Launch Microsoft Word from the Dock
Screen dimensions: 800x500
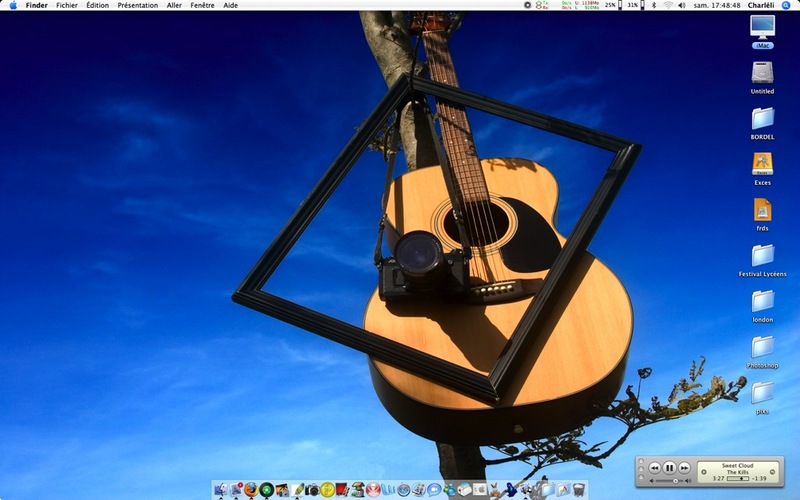click(388, 490)
